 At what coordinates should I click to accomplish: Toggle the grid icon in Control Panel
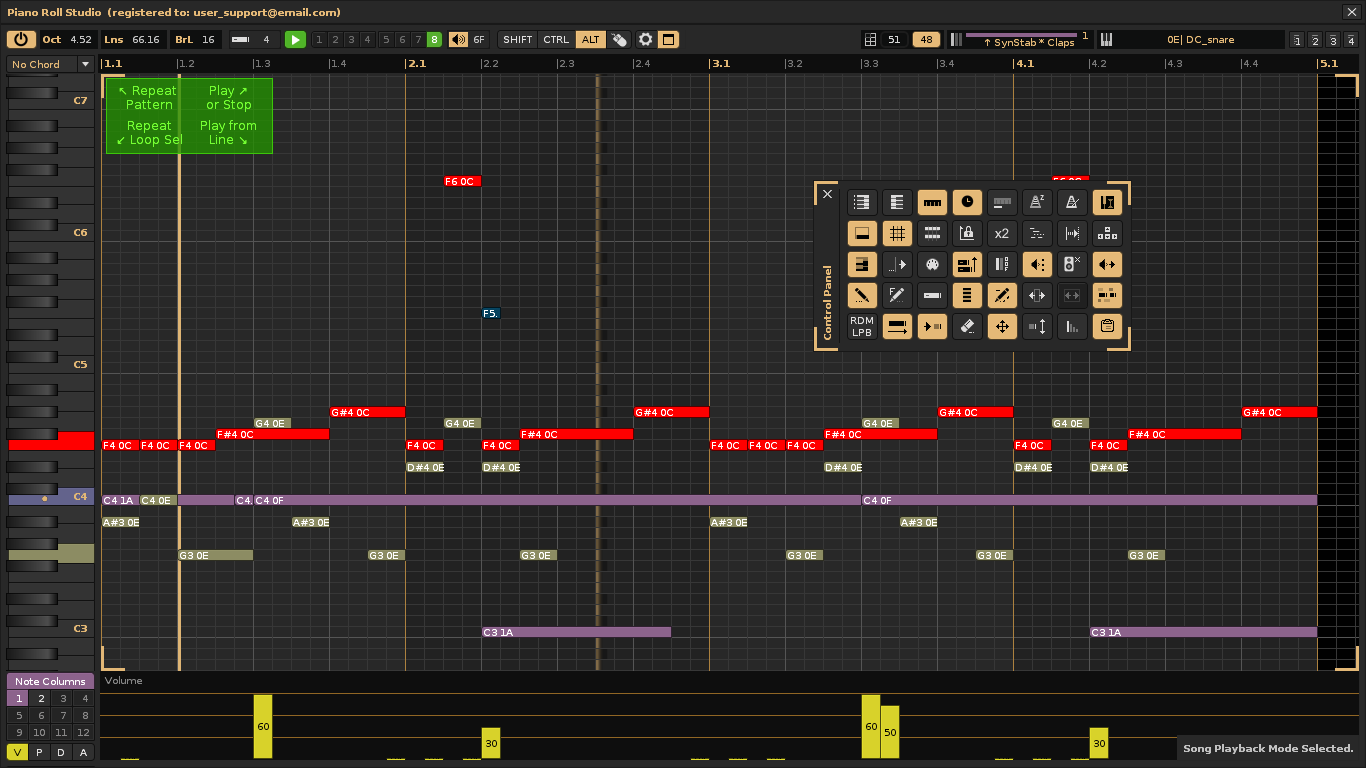(897, 234)
